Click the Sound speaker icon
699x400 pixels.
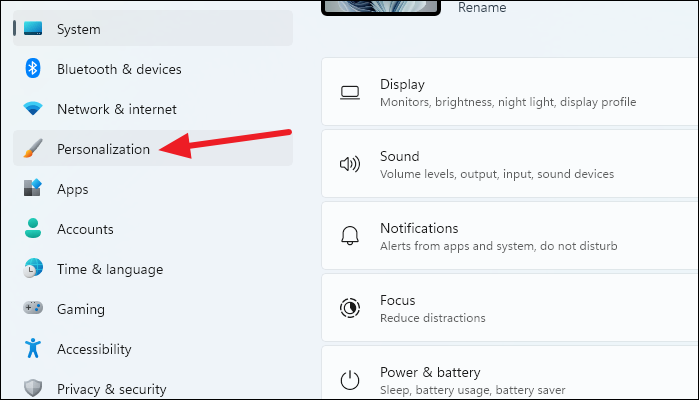pos(350,164)
